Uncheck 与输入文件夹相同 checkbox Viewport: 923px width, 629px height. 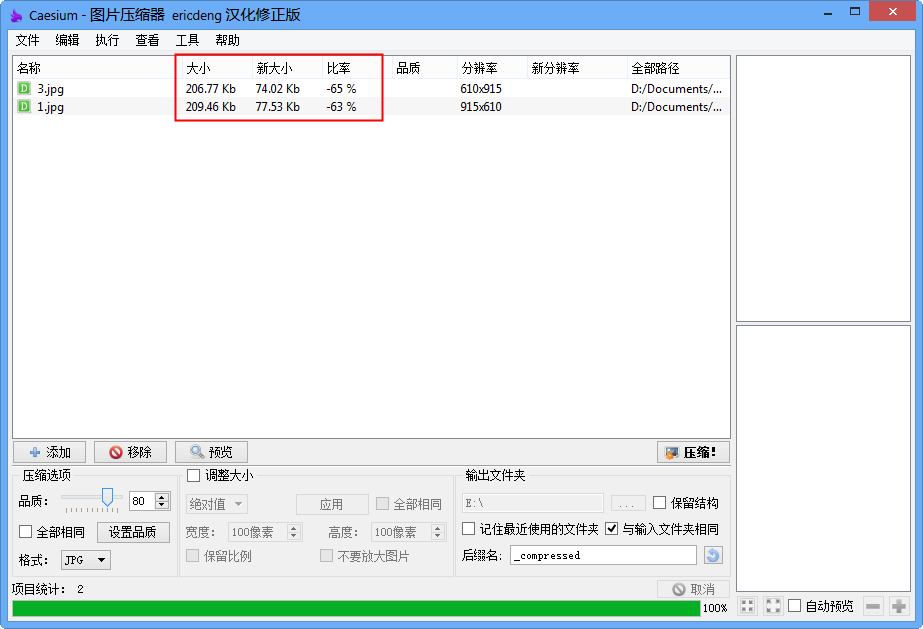tap(612, 528)
